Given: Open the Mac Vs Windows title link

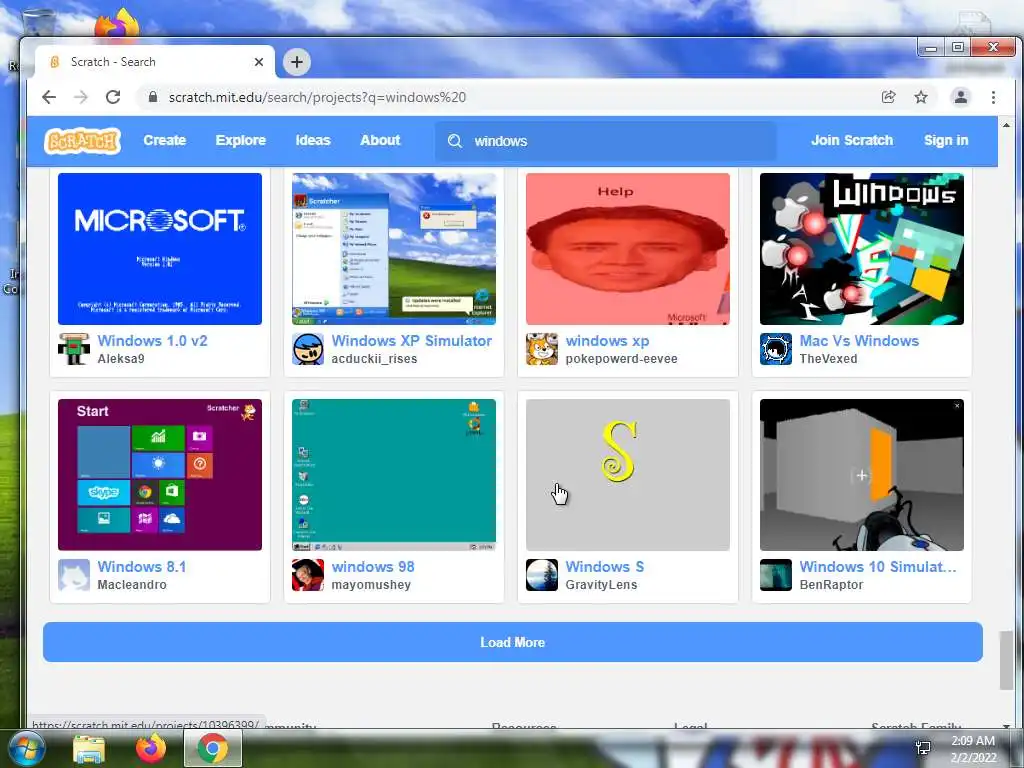Looking at the screenshot, I should (859, 341).
